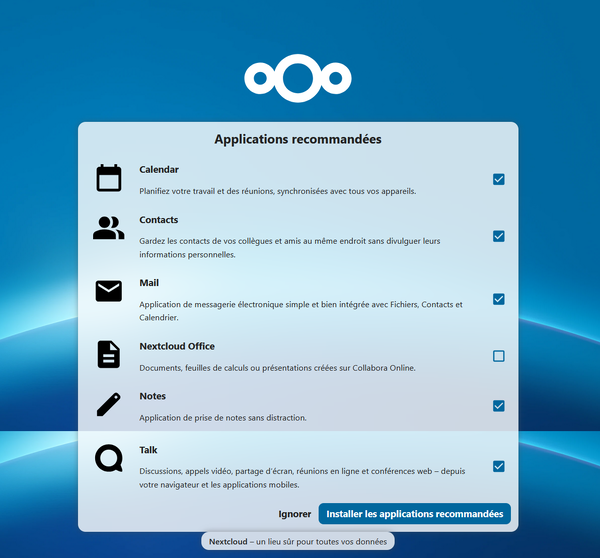Click the Nextcloud footer link
The width and height of the screenshot is (600, 558).
(228, 542)
